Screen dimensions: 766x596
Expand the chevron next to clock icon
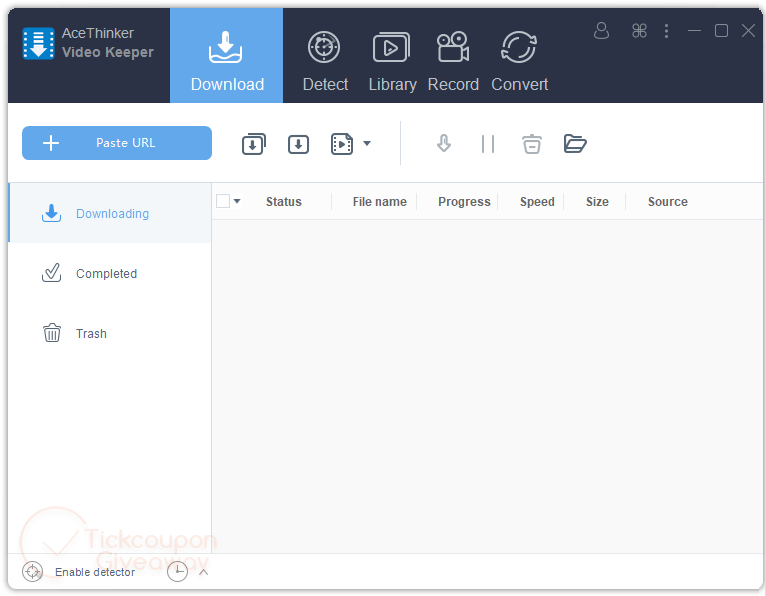click(x=204, y=572)
